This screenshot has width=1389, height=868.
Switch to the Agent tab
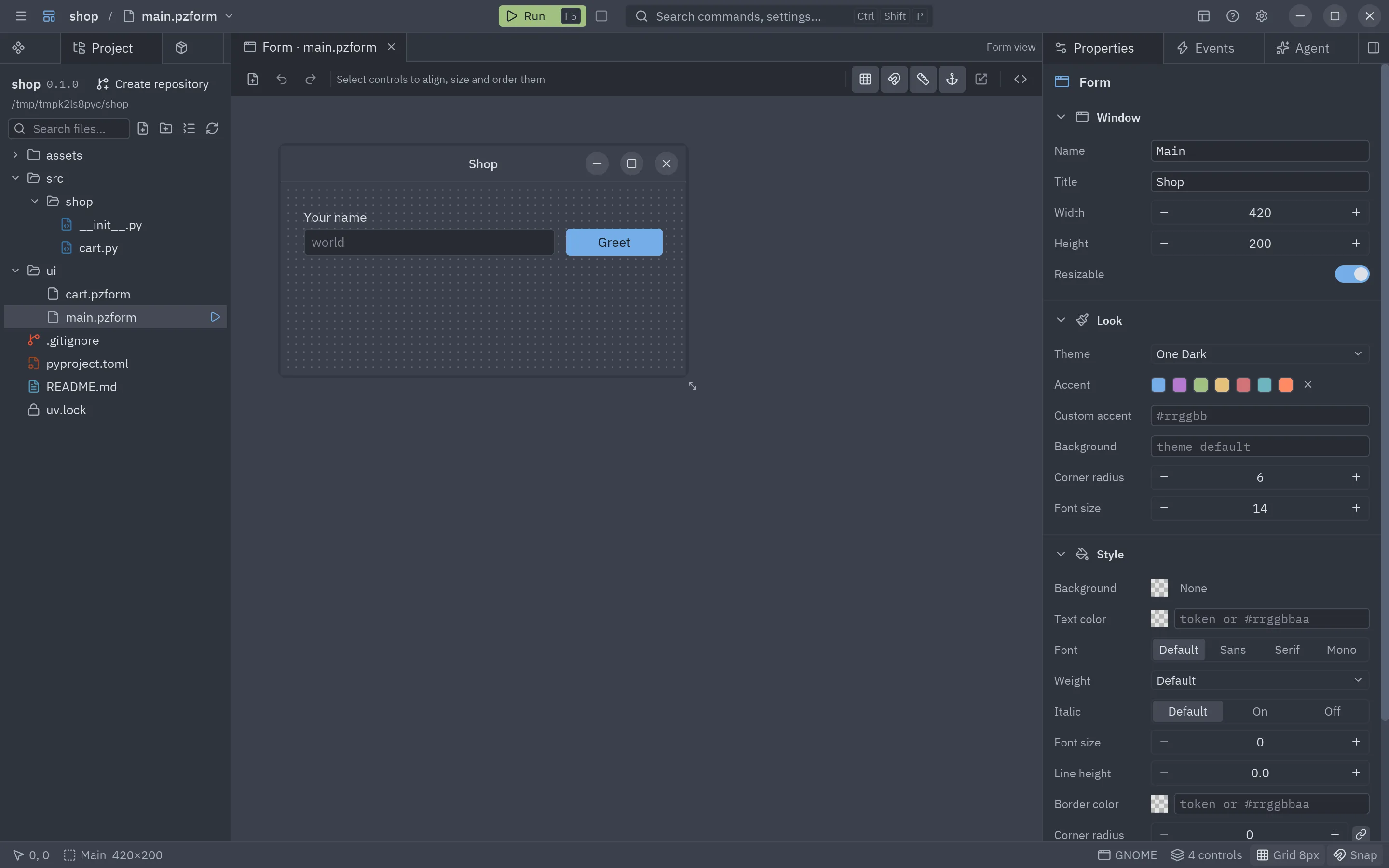1311,48
